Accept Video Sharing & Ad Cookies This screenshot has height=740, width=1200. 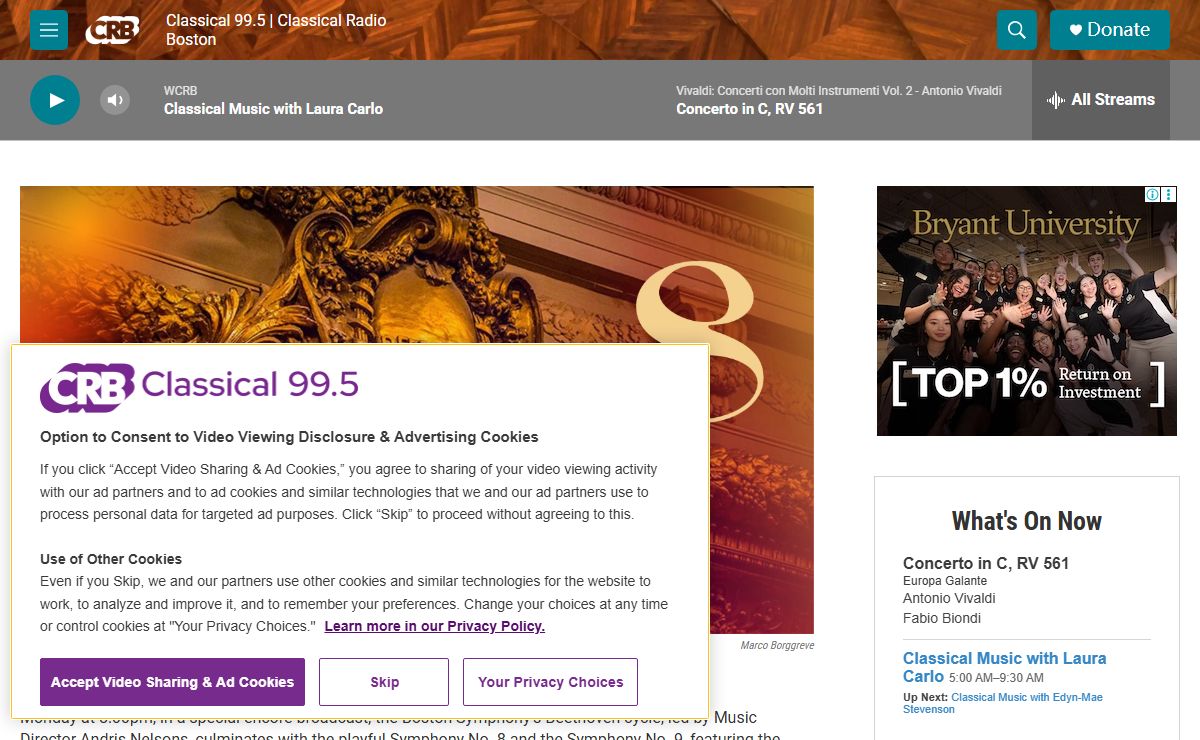172,682
